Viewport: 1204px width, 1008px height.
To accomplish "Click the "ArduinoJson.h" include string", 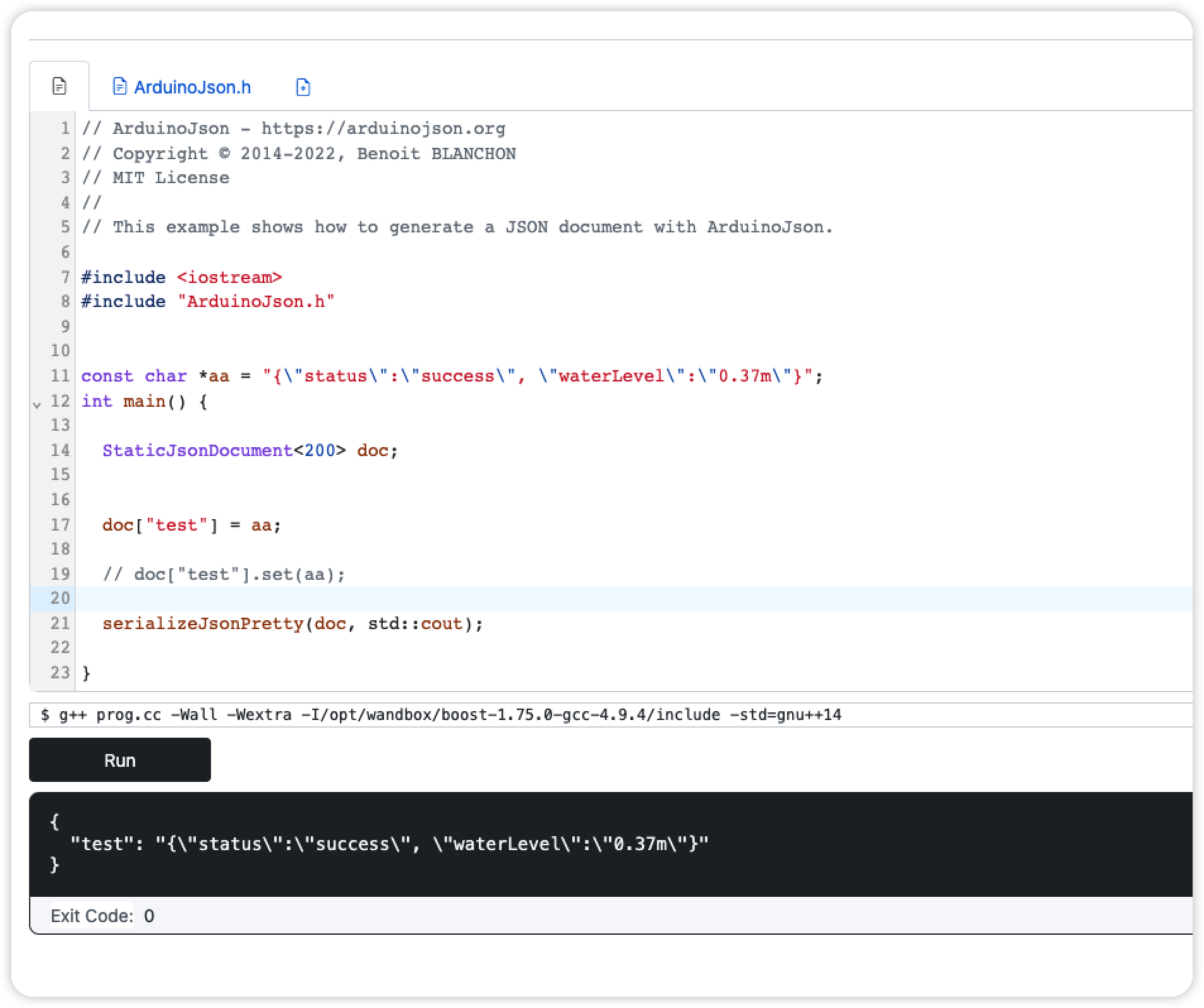I will [256, 302].
